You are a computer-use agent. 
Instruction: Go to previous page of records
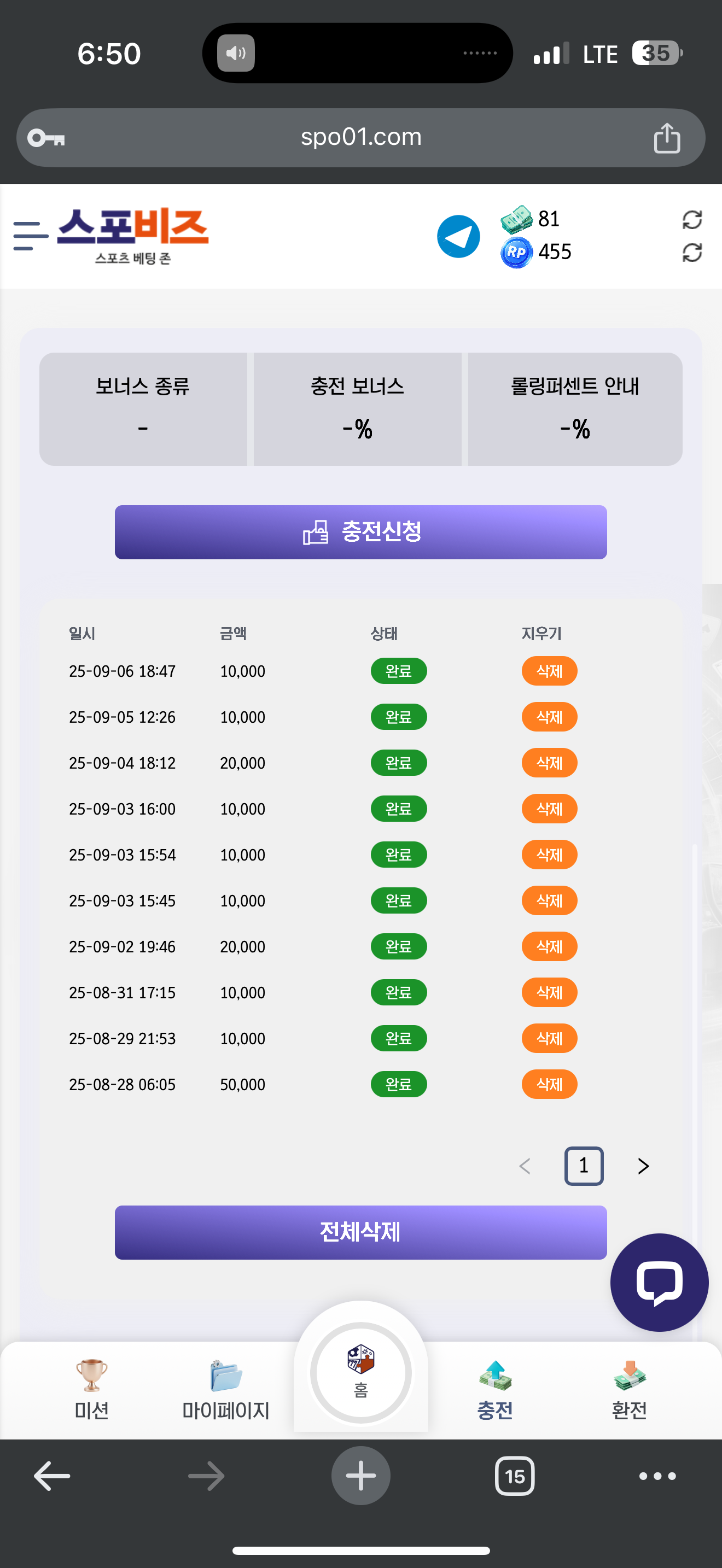(x=525, y=1166)
